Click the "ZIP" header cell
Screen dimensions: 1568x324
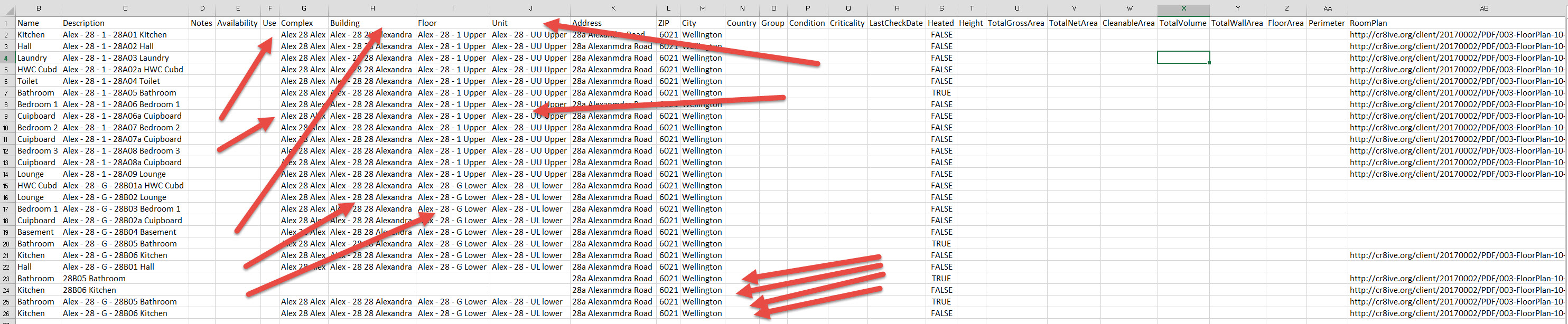(664, 23)
